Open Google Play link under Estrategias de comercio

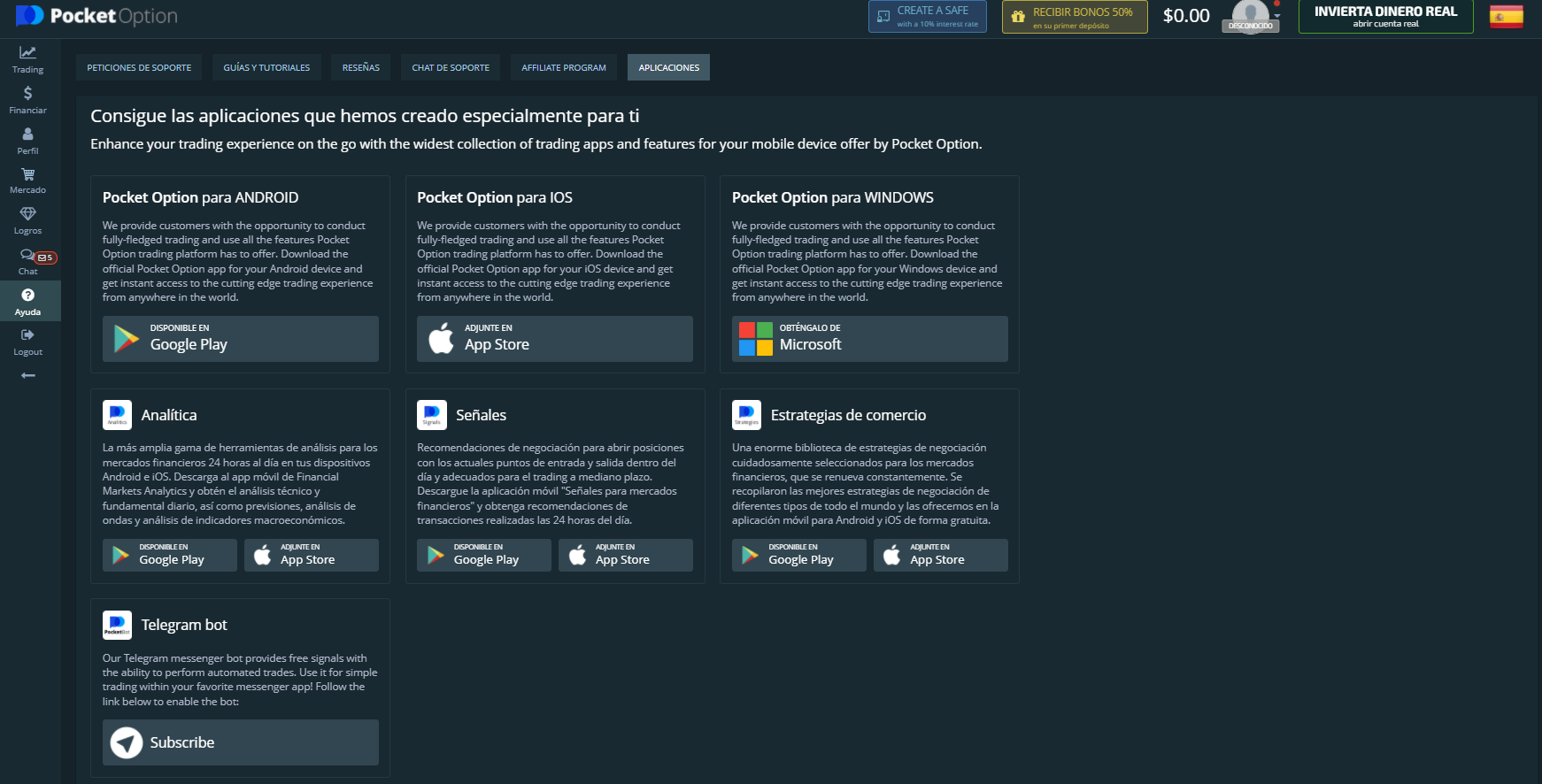point(799,555)
